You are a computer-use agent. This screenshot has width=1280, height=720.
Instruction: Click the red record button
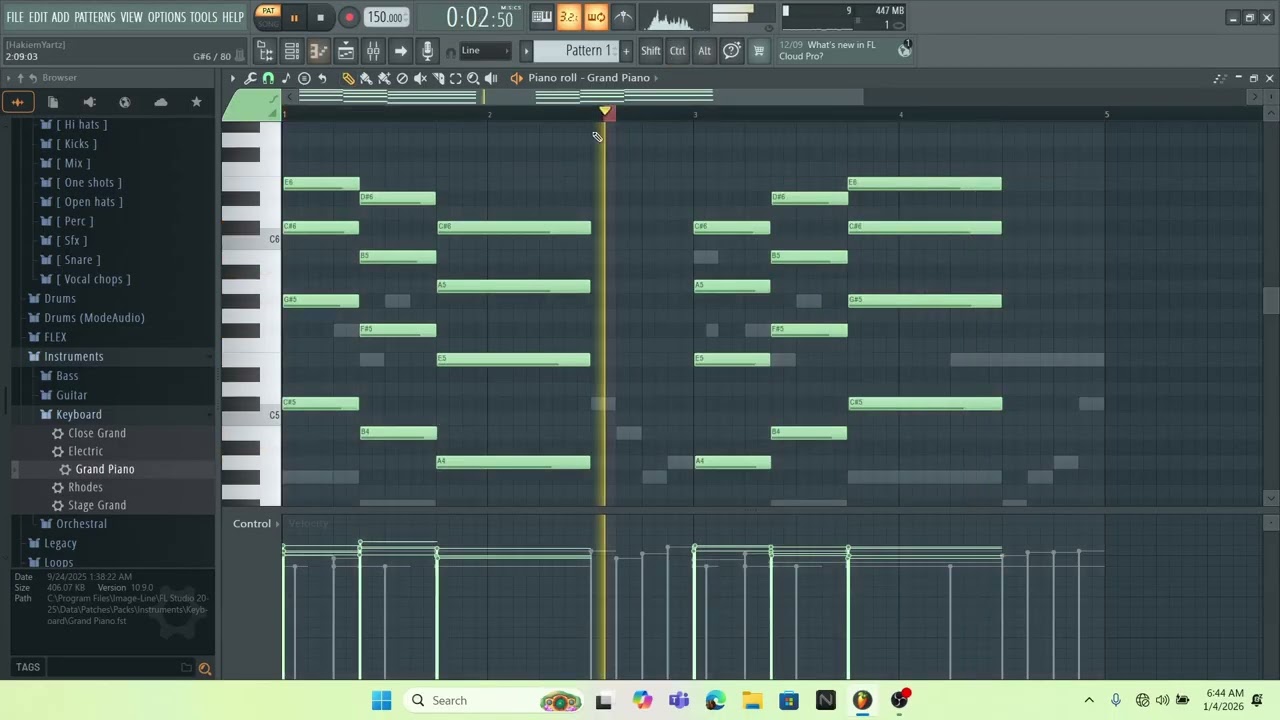tap(348, 17)
